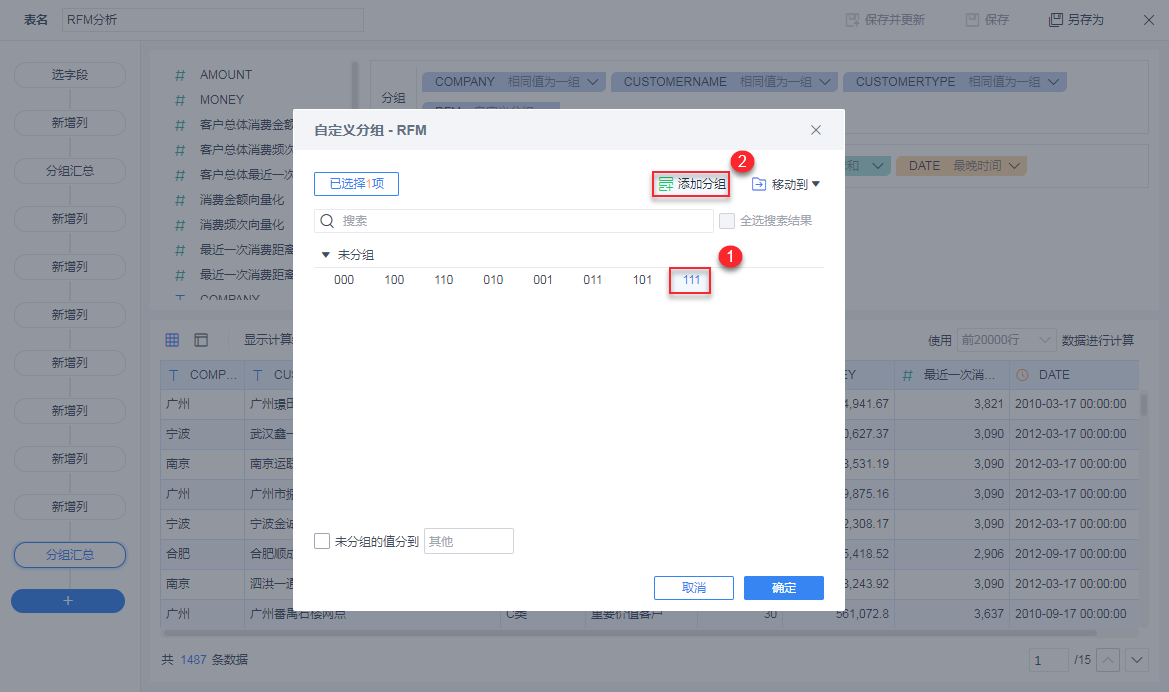Click the DATE column header clock icon
Image resolution: width=1169 pixels, height=692 pixels.
[x=1023, y=375]
